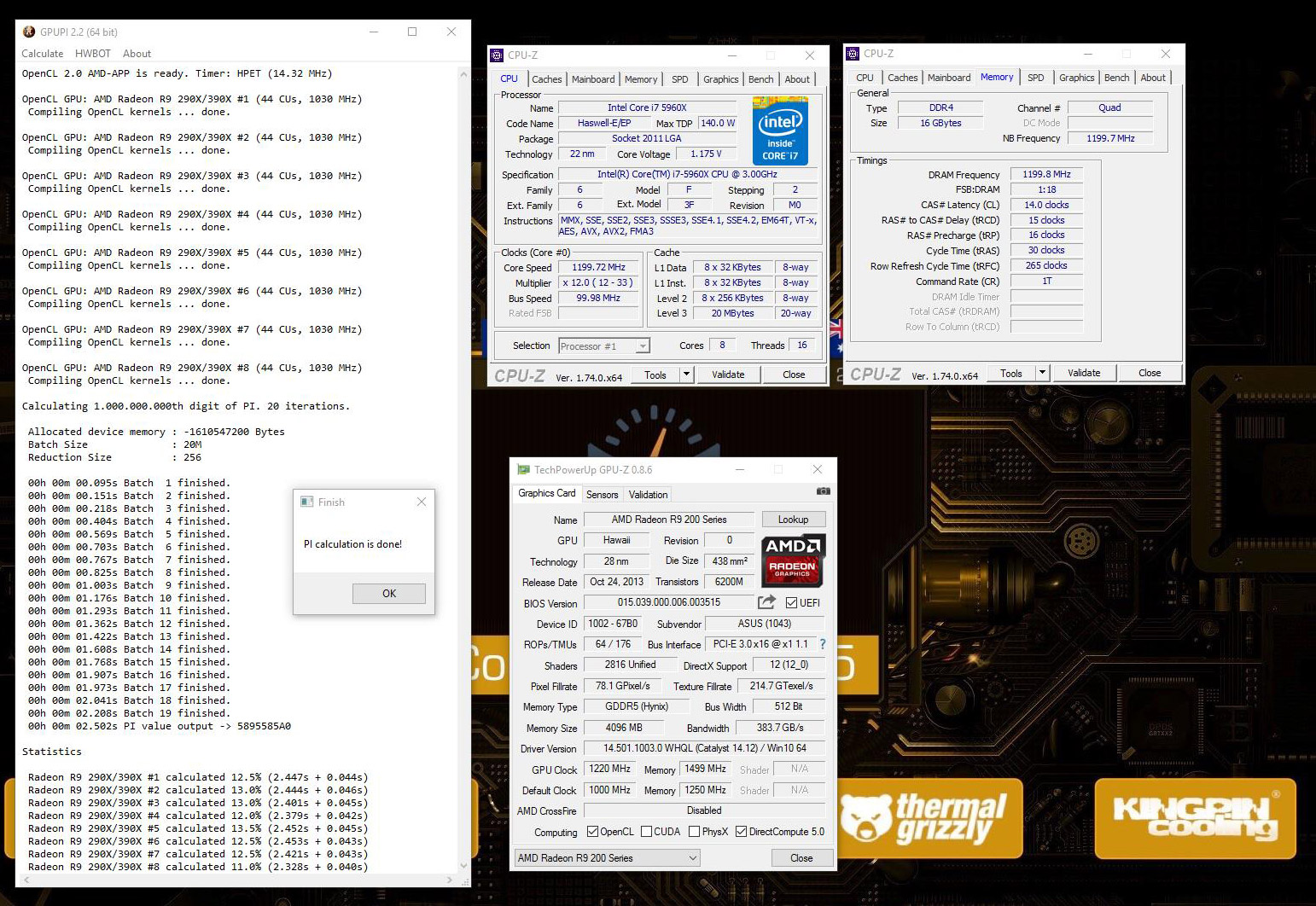This screenshot has height=906, width=1316.
Task: Open Graphics tab in CPU-Z Memory window
Action: coord(1077,78)
